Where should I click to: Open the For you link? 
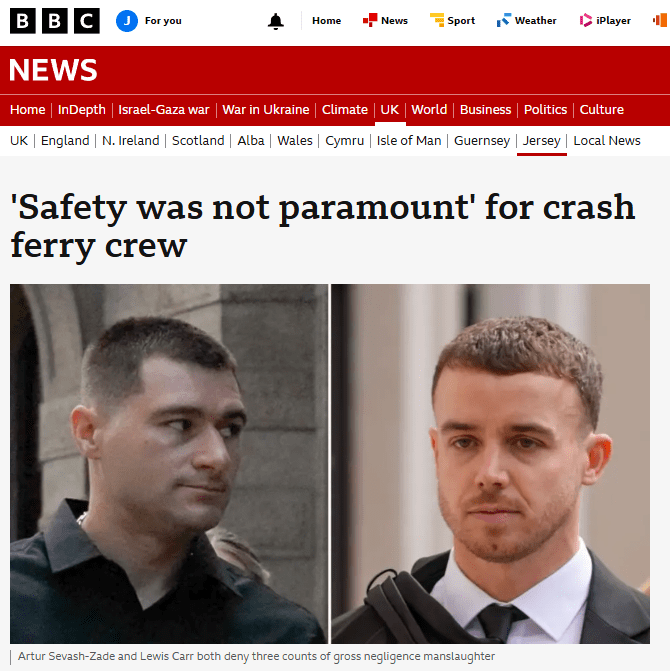[163, 21]
